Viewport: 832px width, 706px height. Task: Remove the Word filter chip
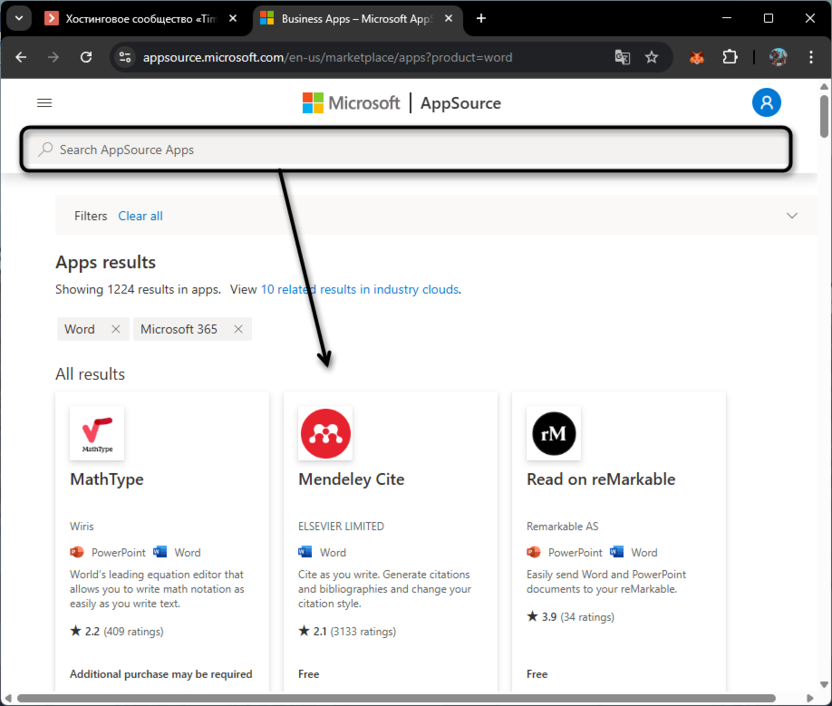(116, 329)
